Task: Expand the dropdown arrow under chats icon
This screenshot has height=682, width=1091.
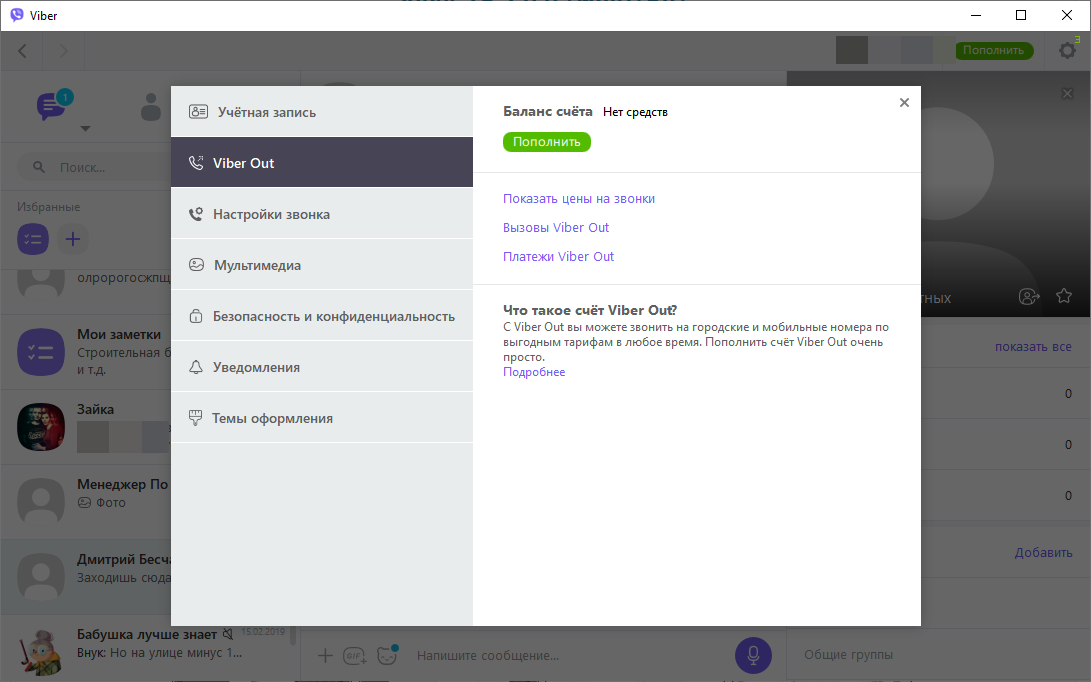Action: (x=85, y=128)
